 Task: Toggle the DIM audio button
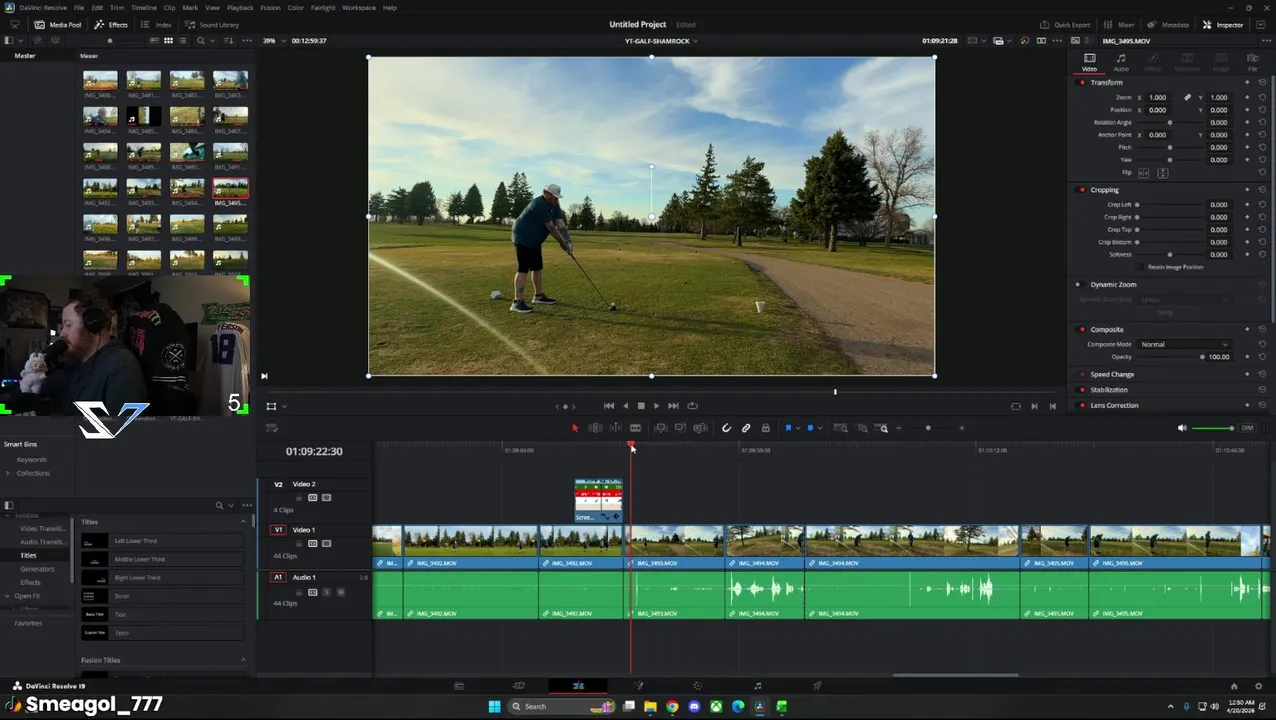(1247, 428)
